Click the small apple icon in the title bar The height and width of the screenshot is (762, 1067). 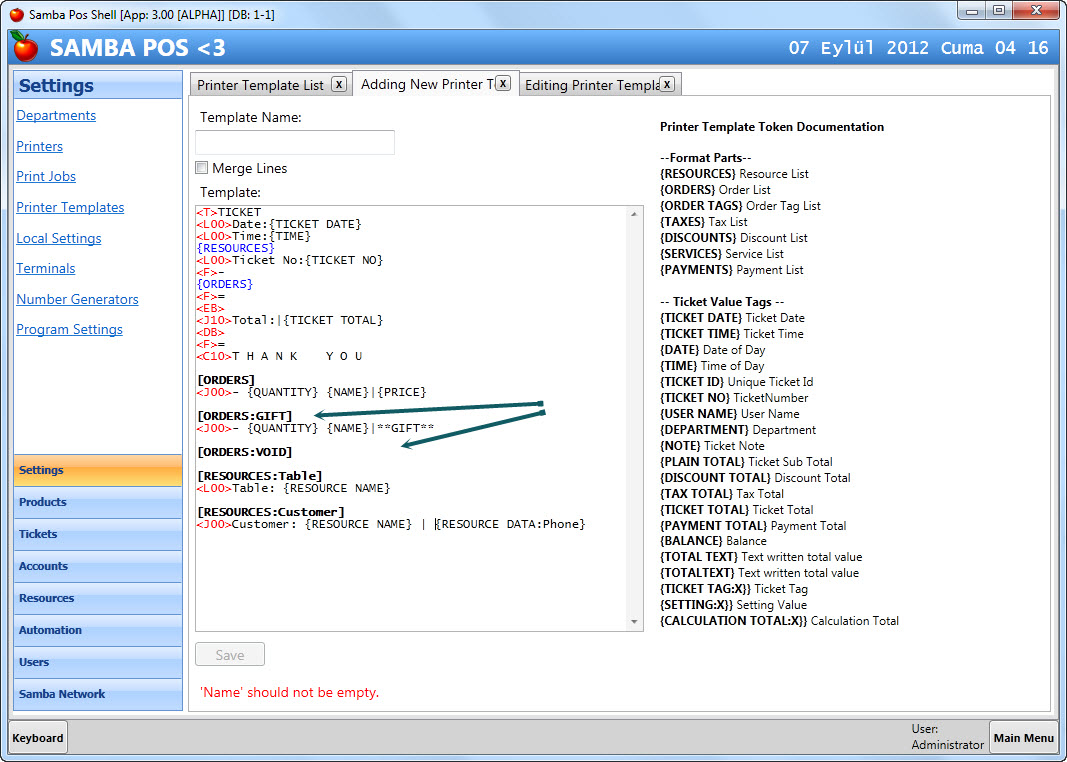tap(16, 14)
